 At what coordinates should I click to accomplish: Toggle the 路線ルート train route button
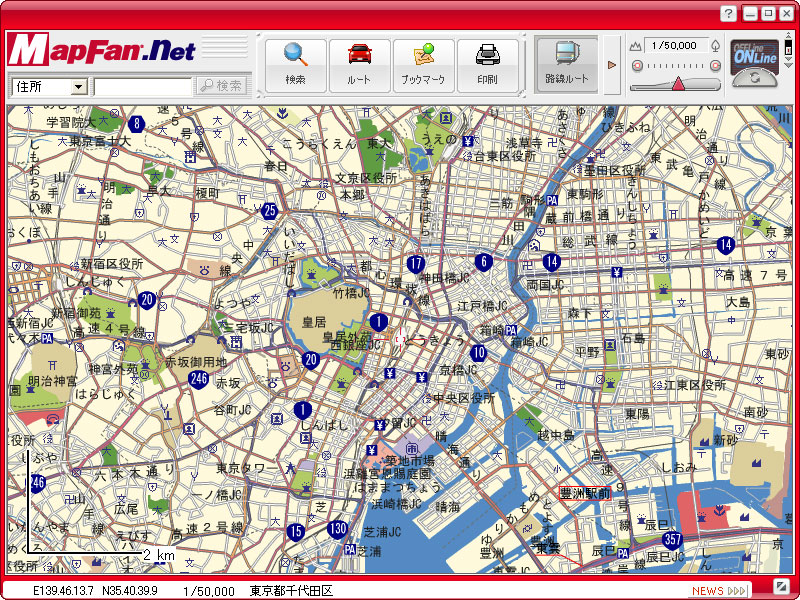(x=566, y=64)
